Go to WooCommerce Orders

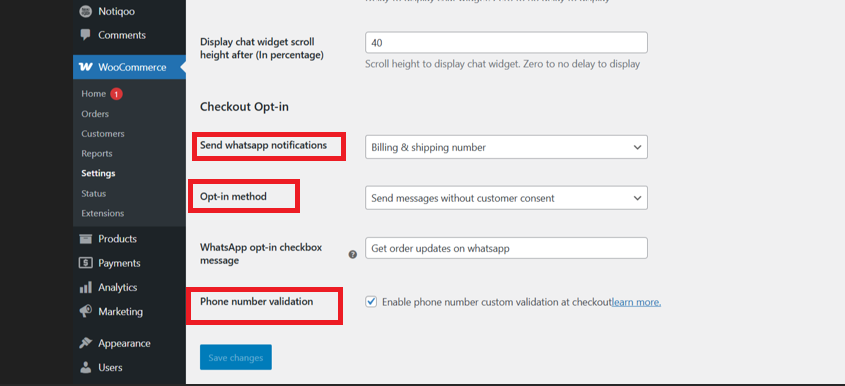point(95,114)
